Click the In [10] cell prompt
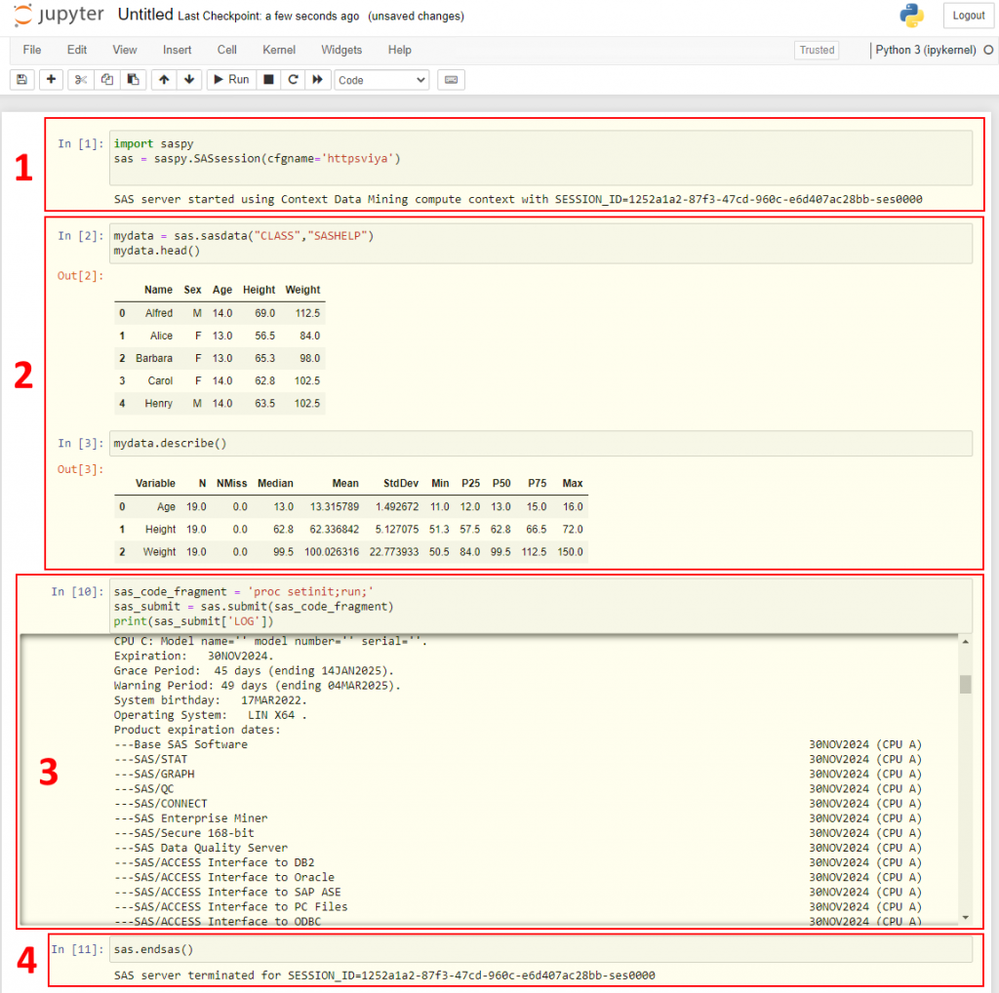This screenshot has height=993, width=999. (x=77, y=592)
